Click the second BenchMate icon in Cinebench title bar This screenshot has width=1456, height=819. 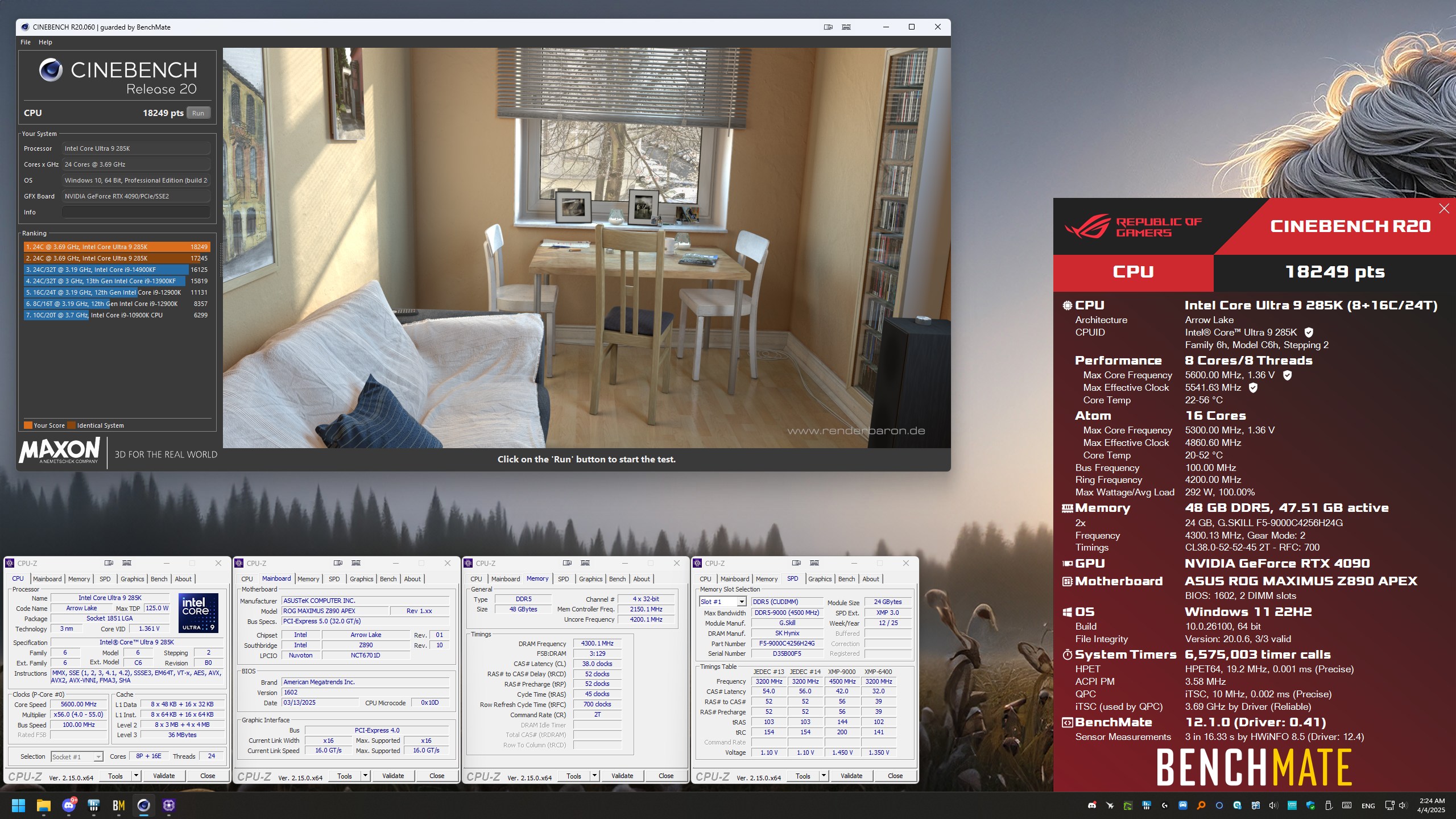pyautogui.click(x=846, y=27)
